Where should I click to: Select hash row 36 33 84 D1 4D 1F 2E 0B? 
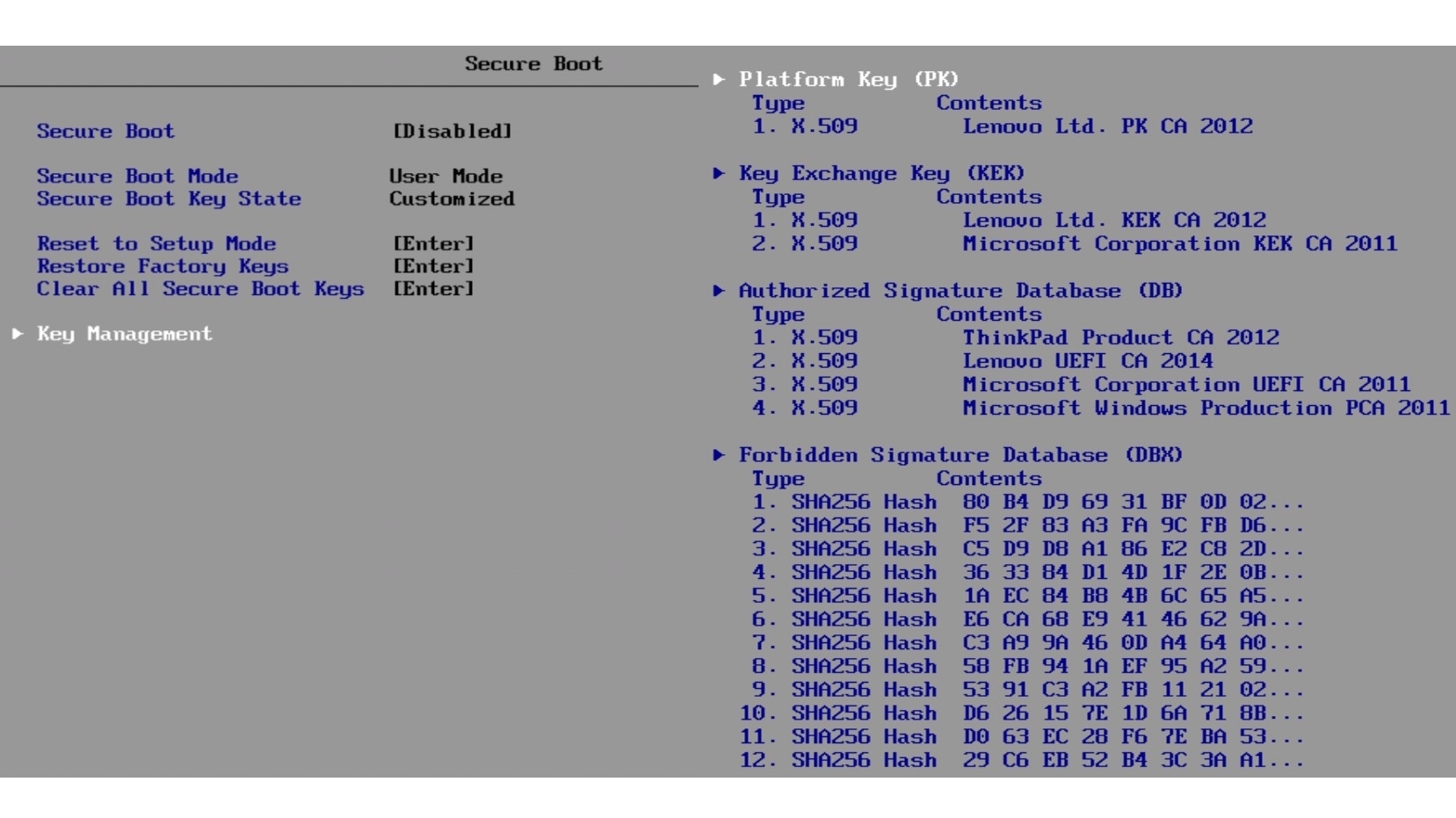1028,573
